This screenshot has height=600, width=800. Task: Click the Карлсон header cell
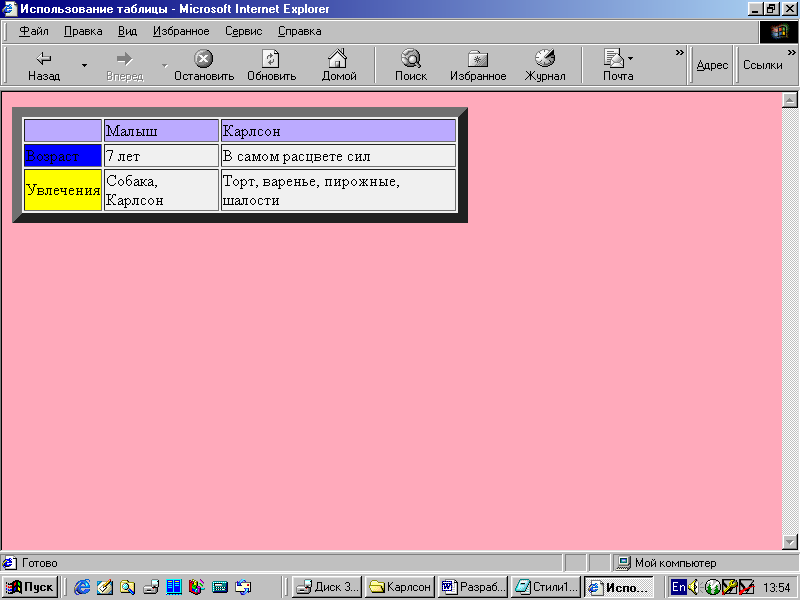tap(338, 131)
